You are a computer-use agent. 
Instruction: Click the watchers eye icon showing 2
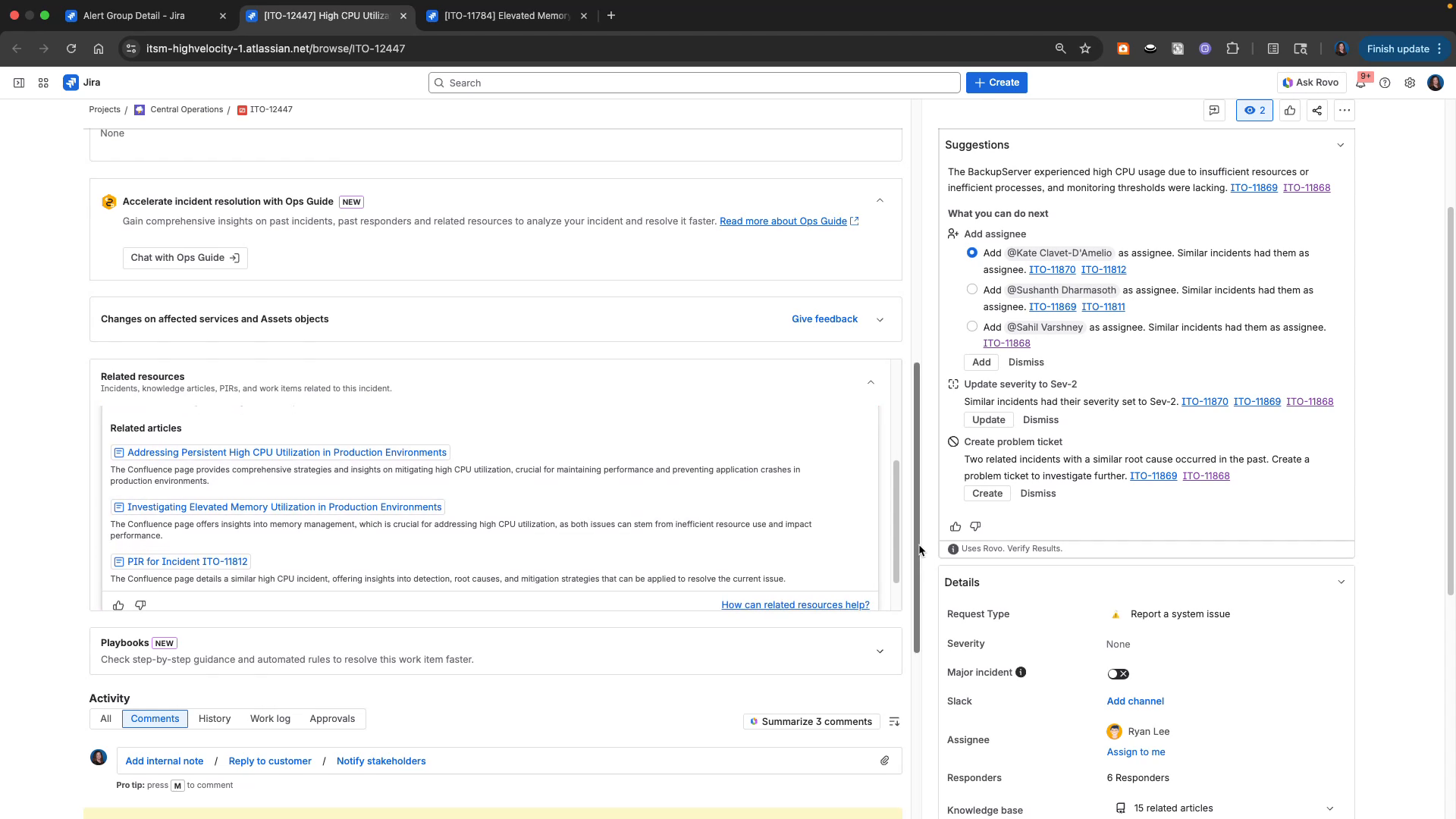(1254, 110)
